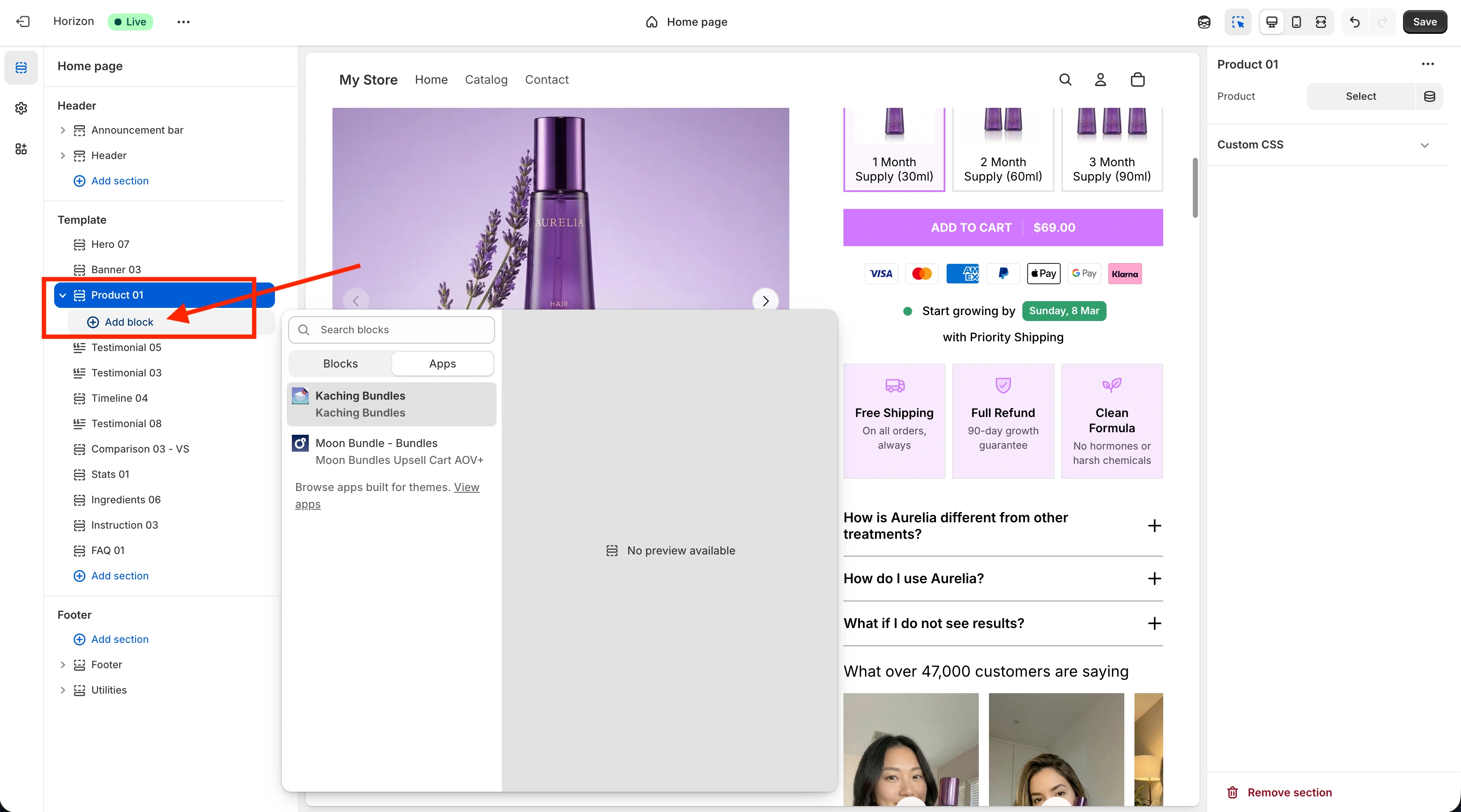The image size is (1461, 812).
Task: Expand the Custom CSS panel
Action: (1425, 145)
